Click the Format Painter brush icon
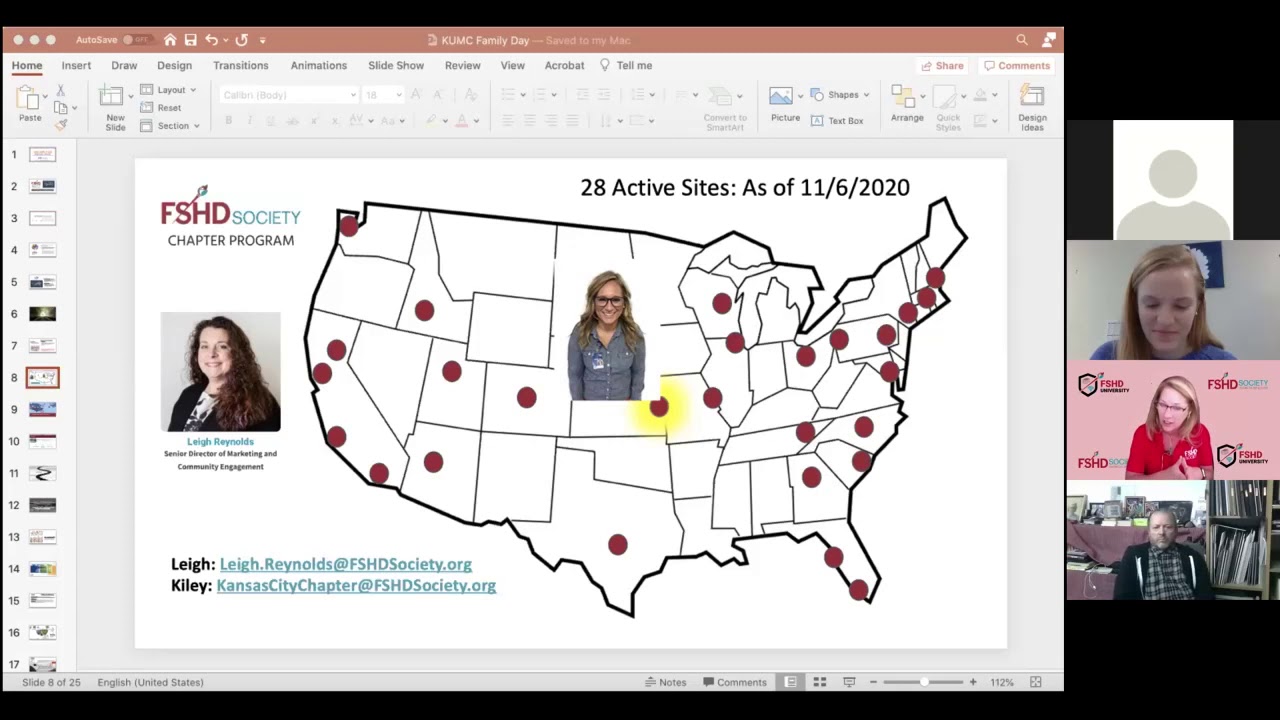Viewport: 1280px width, 720px height. coord(60,125)
